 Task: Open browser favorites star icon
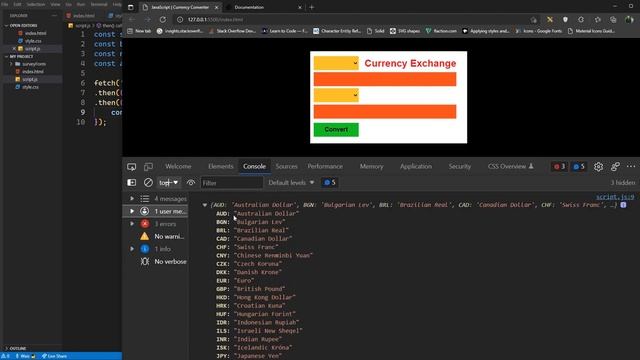tap(598, 20)
